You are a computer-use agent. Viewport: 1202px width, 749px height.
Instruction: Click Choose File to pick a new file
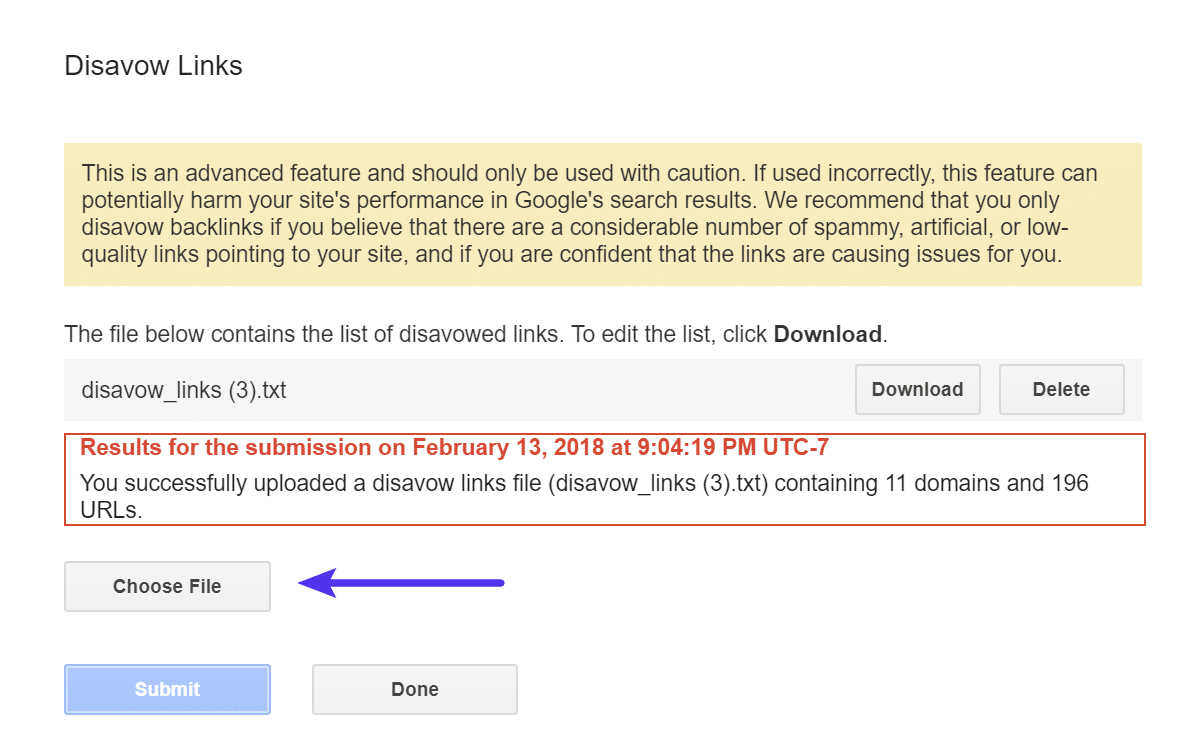click(167, 586)
